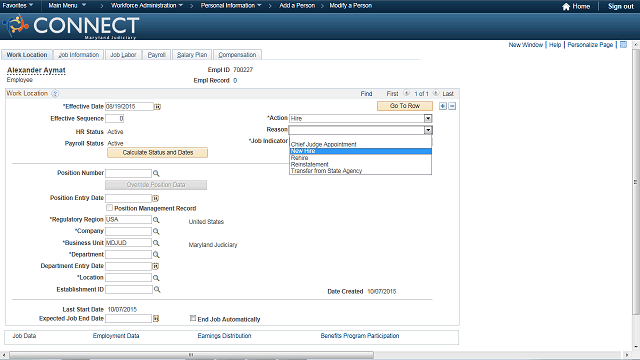Click the Work Location help icon
The image size is (640, 360).
(x=55, y=93)
